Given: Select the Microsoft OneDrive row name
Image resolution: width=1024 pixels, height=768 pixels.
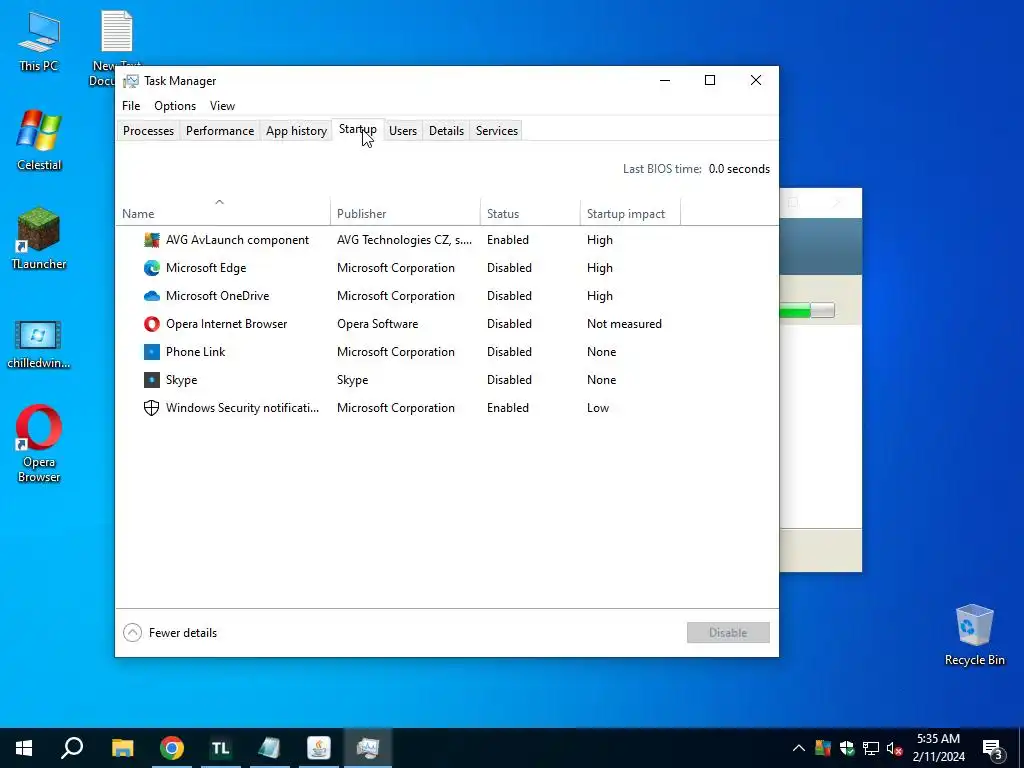Looking at the screenshot, I should pos(217,296).
